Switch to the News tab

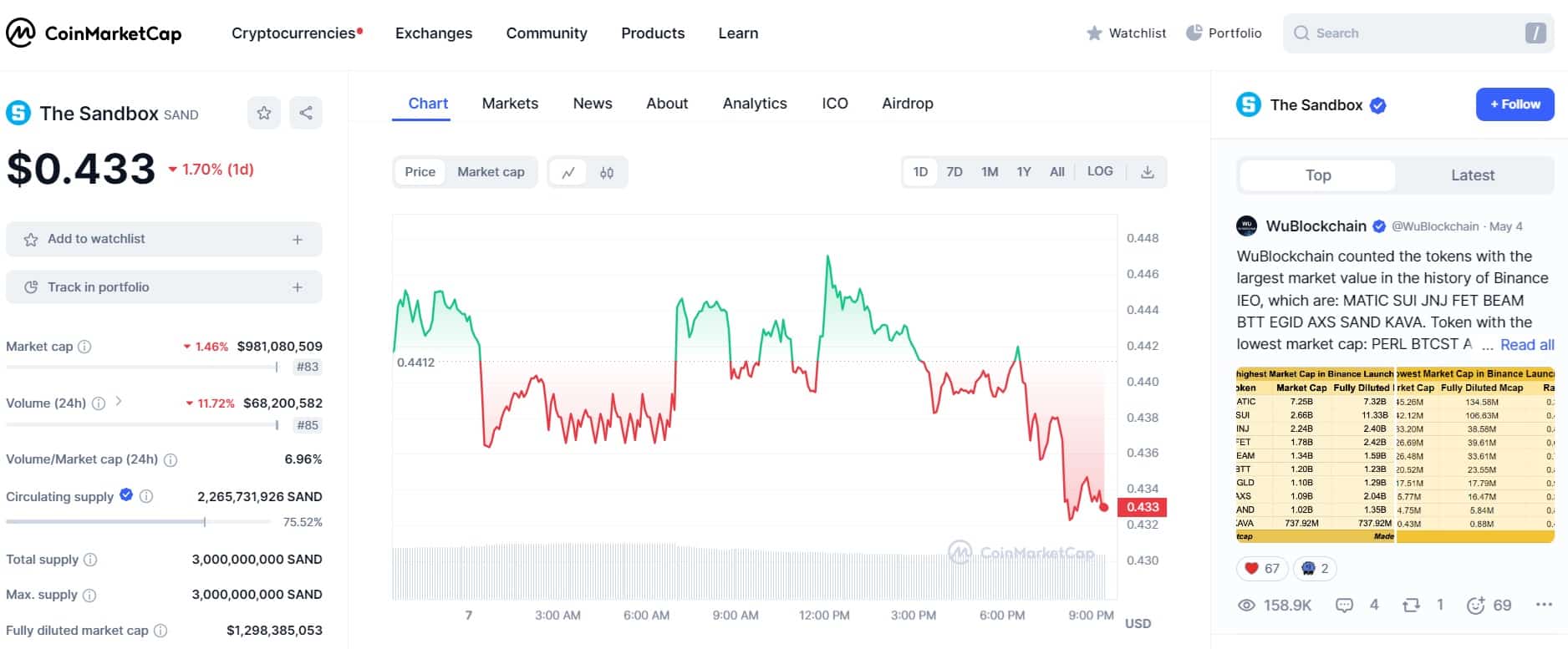click(x=593, y=104)
